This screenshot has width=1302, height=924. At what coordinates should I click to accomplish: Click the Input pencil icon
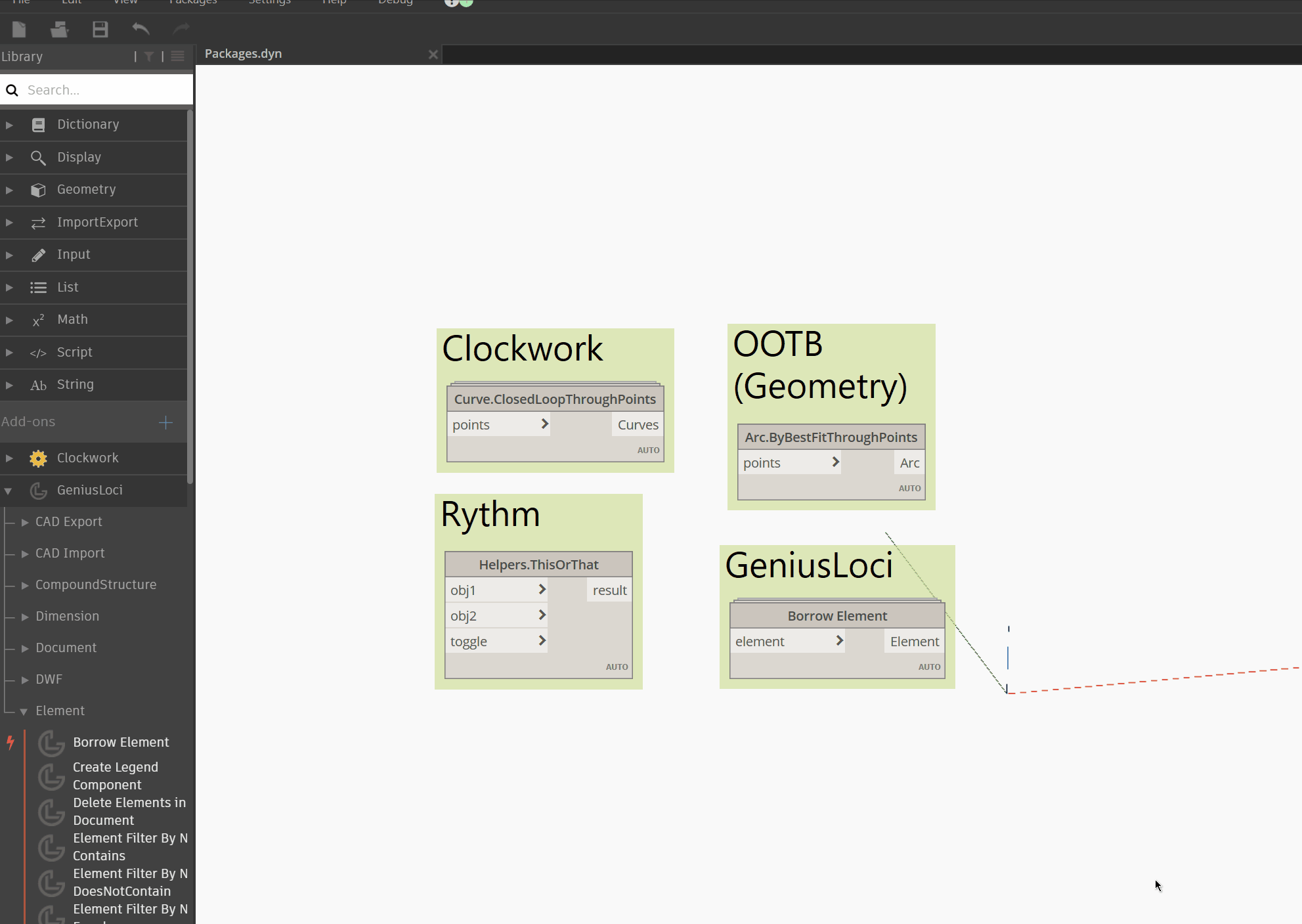[38, 255]
